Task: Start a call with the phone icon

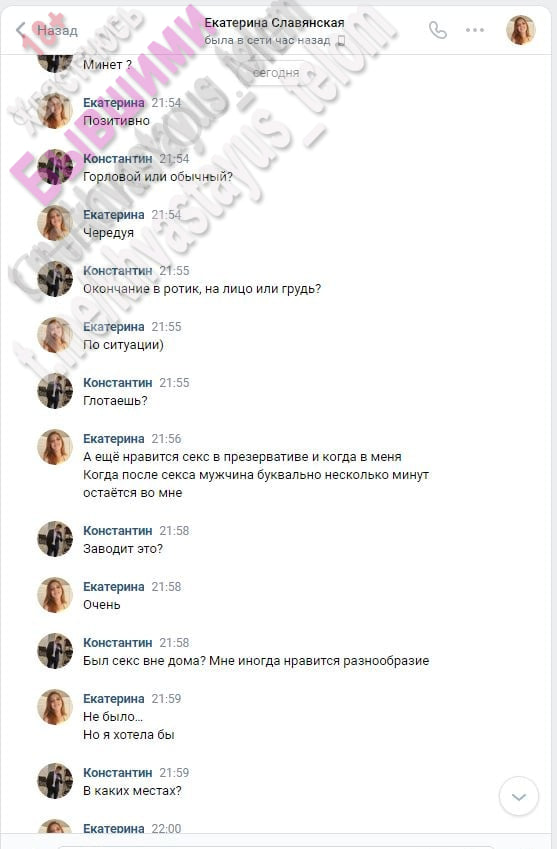Action: (x=437, y=30)
